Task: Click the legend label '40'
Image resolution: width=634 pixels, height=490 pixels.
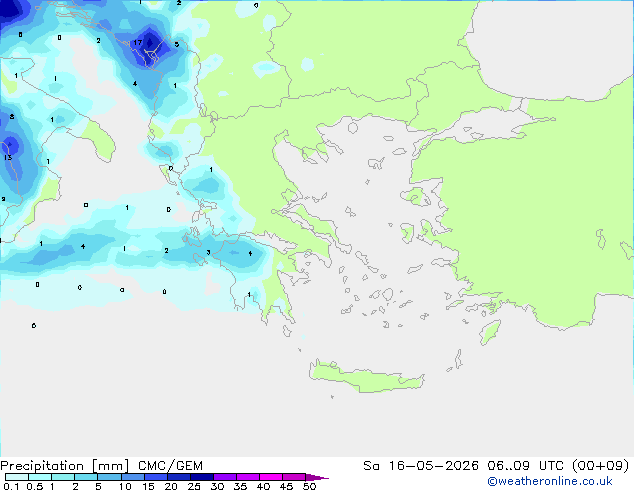Action: (263, 486)
